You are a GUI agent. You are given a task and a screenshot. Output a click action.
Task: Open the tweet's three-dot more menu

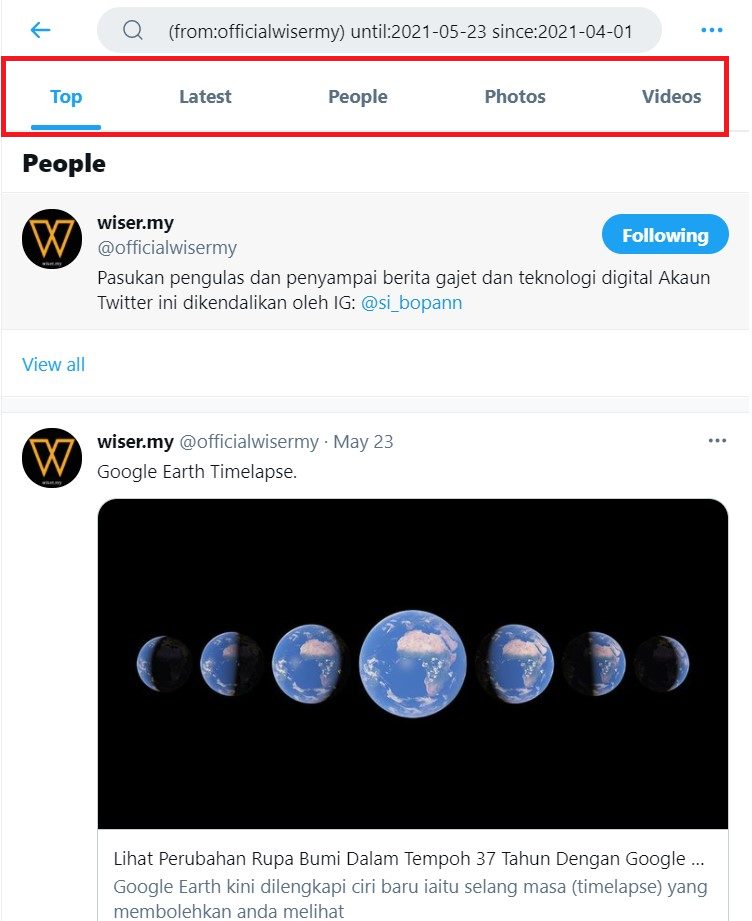tap(717, 441)
